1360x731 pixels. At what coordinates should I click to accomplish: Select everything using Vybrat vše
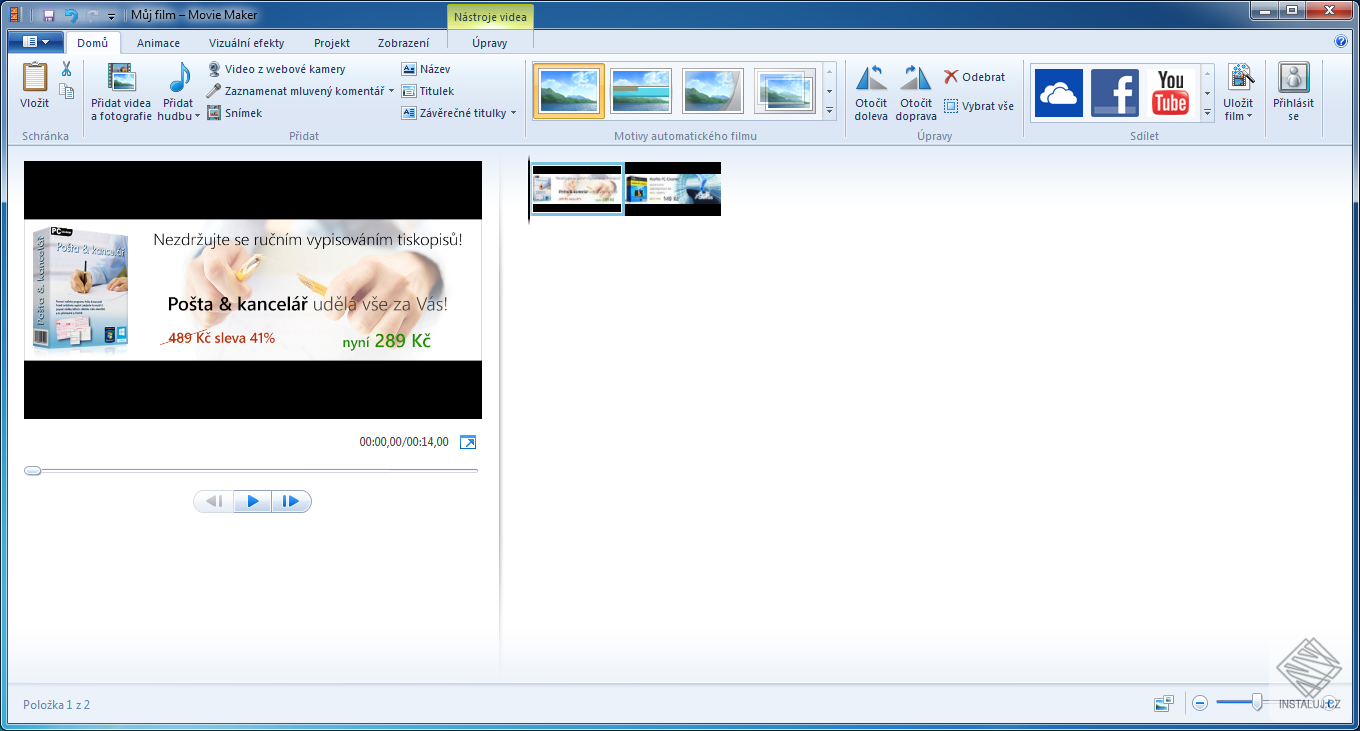[x=983, y=105]
